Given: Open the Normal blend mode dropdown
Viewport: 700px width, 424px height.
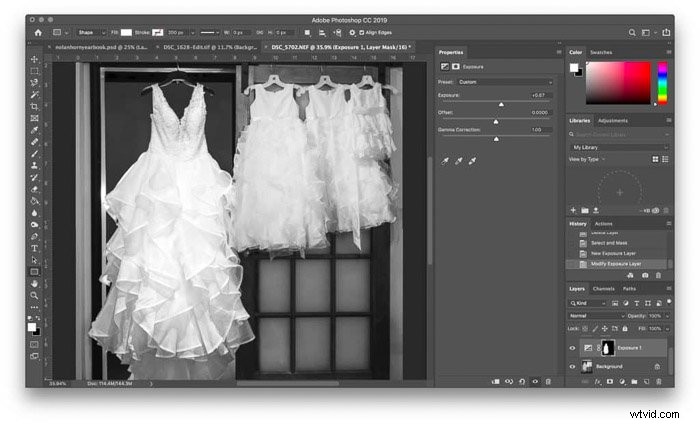Looking at the screenshot, I should coord(596,316).
